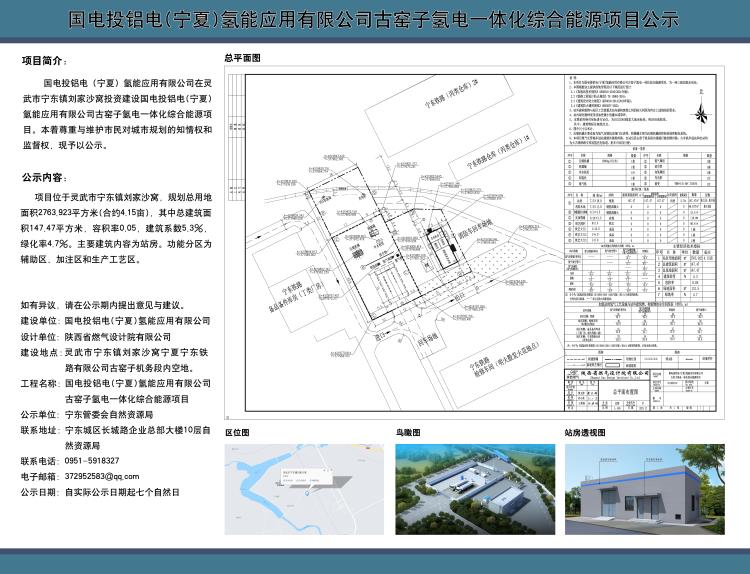Click the 总平面图 section label
The width and height of the screenshot is (750, 574).
(243, 58)
